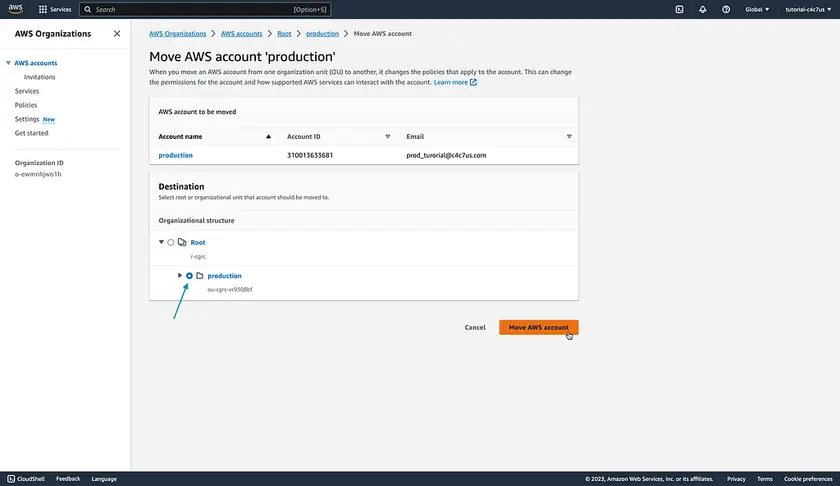Follow the AWS accounts breadcrumb link
840x486 pixels.
coord(242,33)
